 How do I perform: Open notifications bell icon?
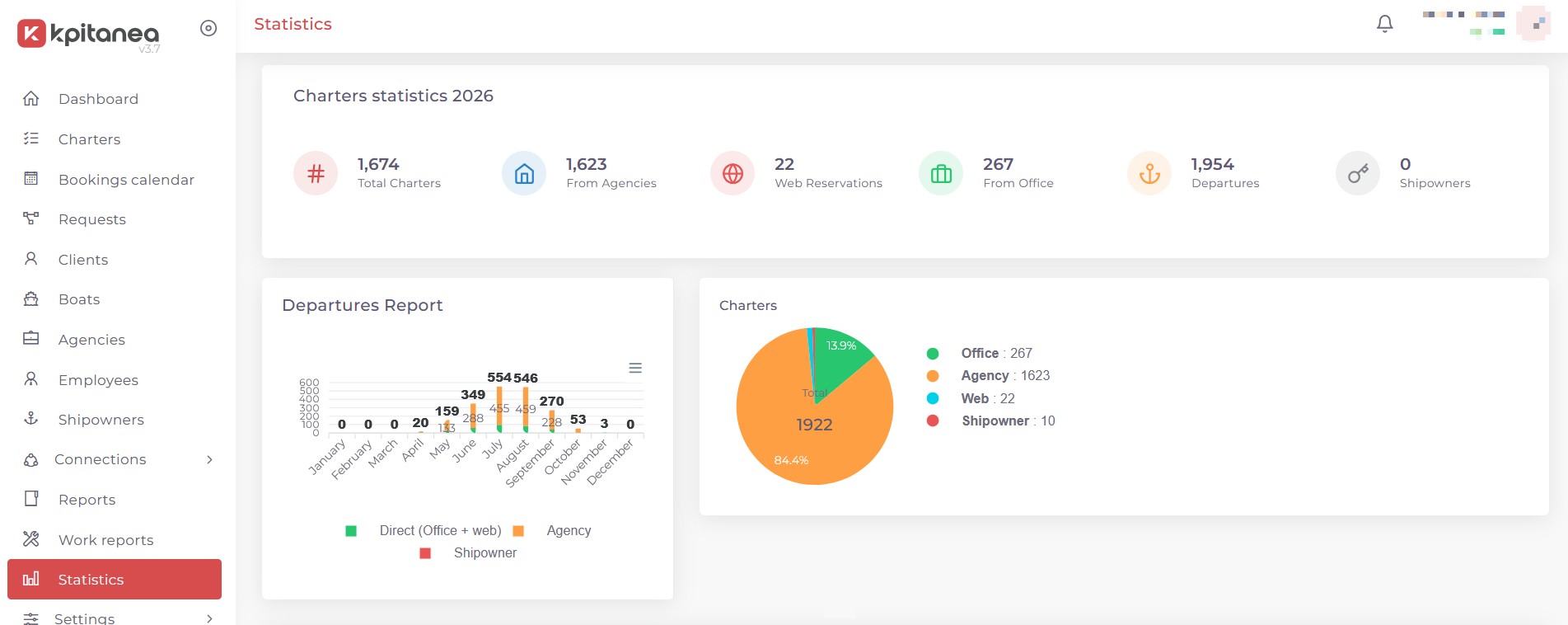pos(1385,24)
